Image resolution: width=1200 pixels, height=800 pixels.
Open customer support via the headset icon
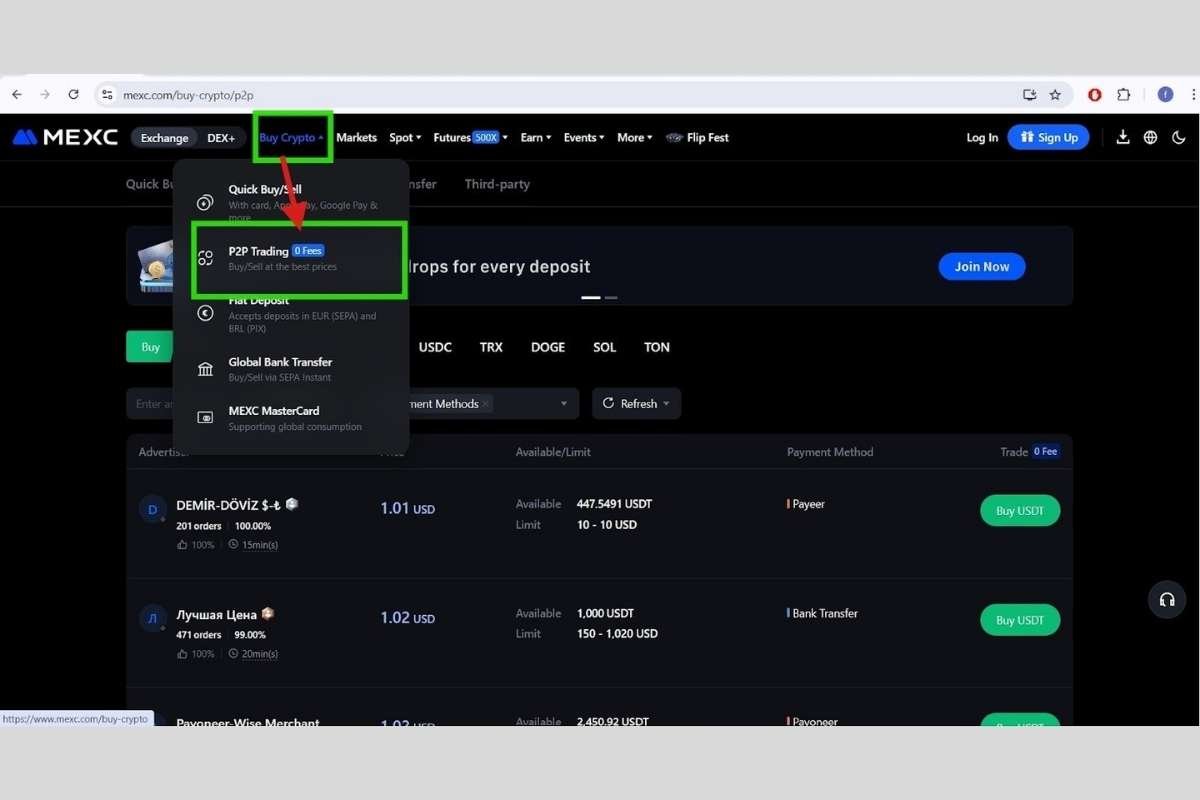(x=1167, y=600)
